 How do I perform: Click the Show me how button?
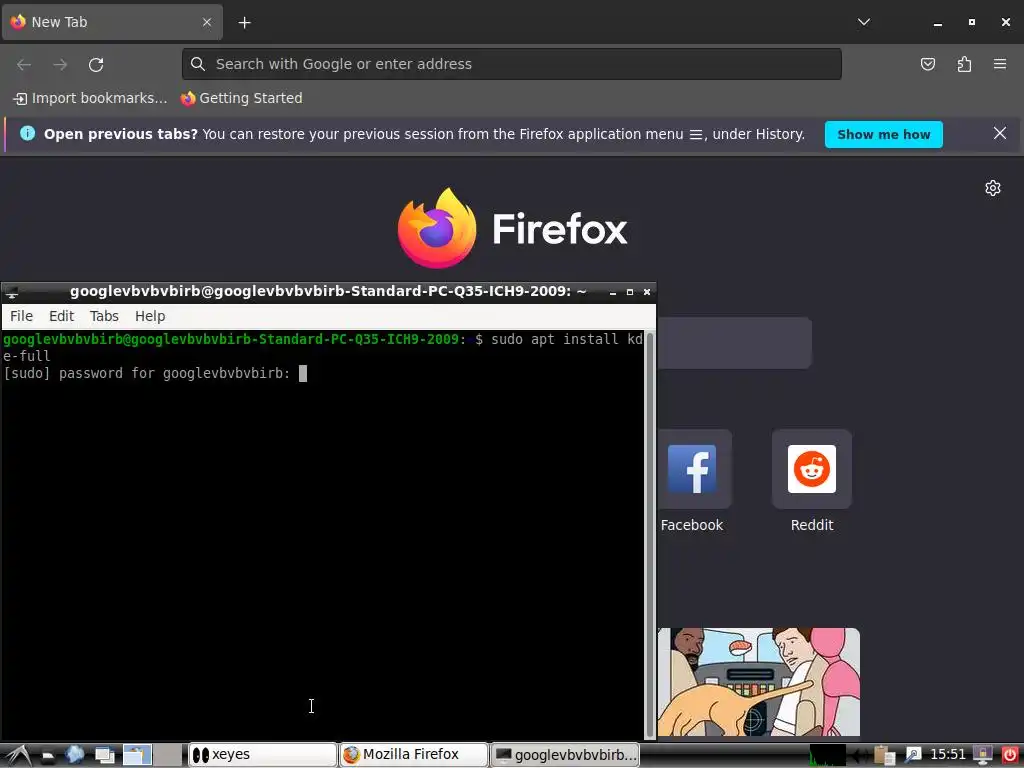coord(883,135)
